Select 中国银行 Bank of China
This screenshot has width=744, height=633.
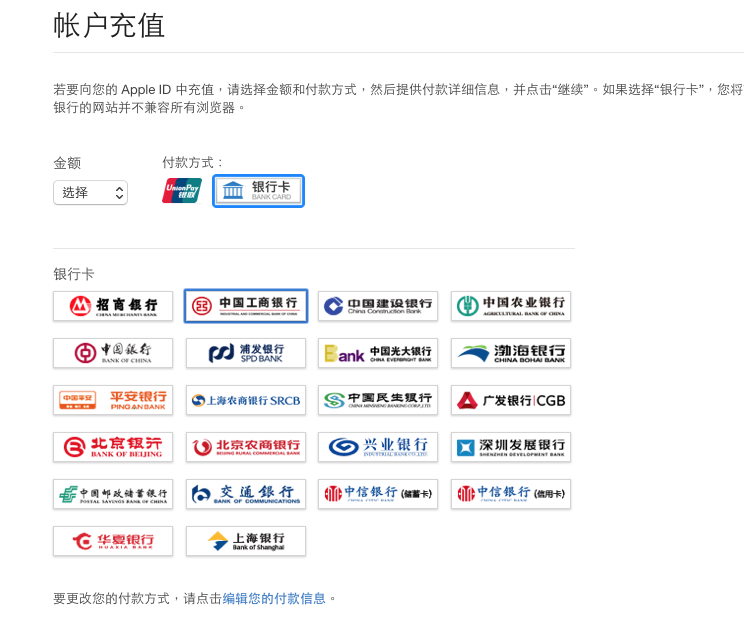pos(113,353)
